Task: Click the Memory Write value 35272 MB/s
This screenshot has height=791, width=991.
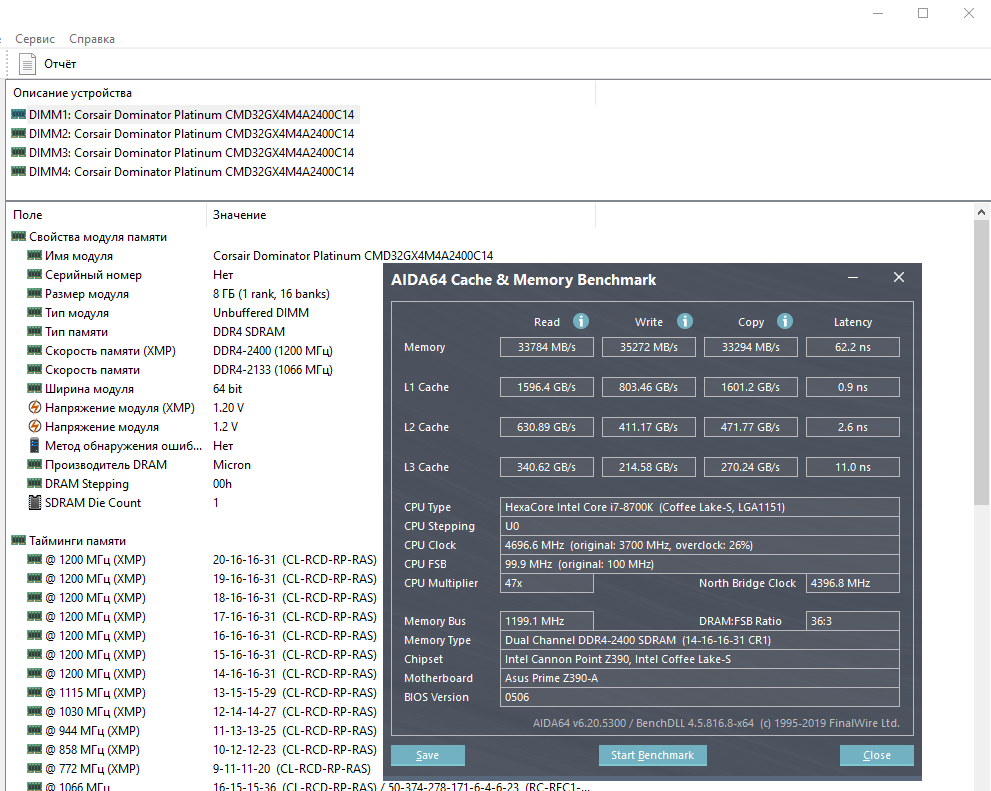Action: (x=648, y=347)
